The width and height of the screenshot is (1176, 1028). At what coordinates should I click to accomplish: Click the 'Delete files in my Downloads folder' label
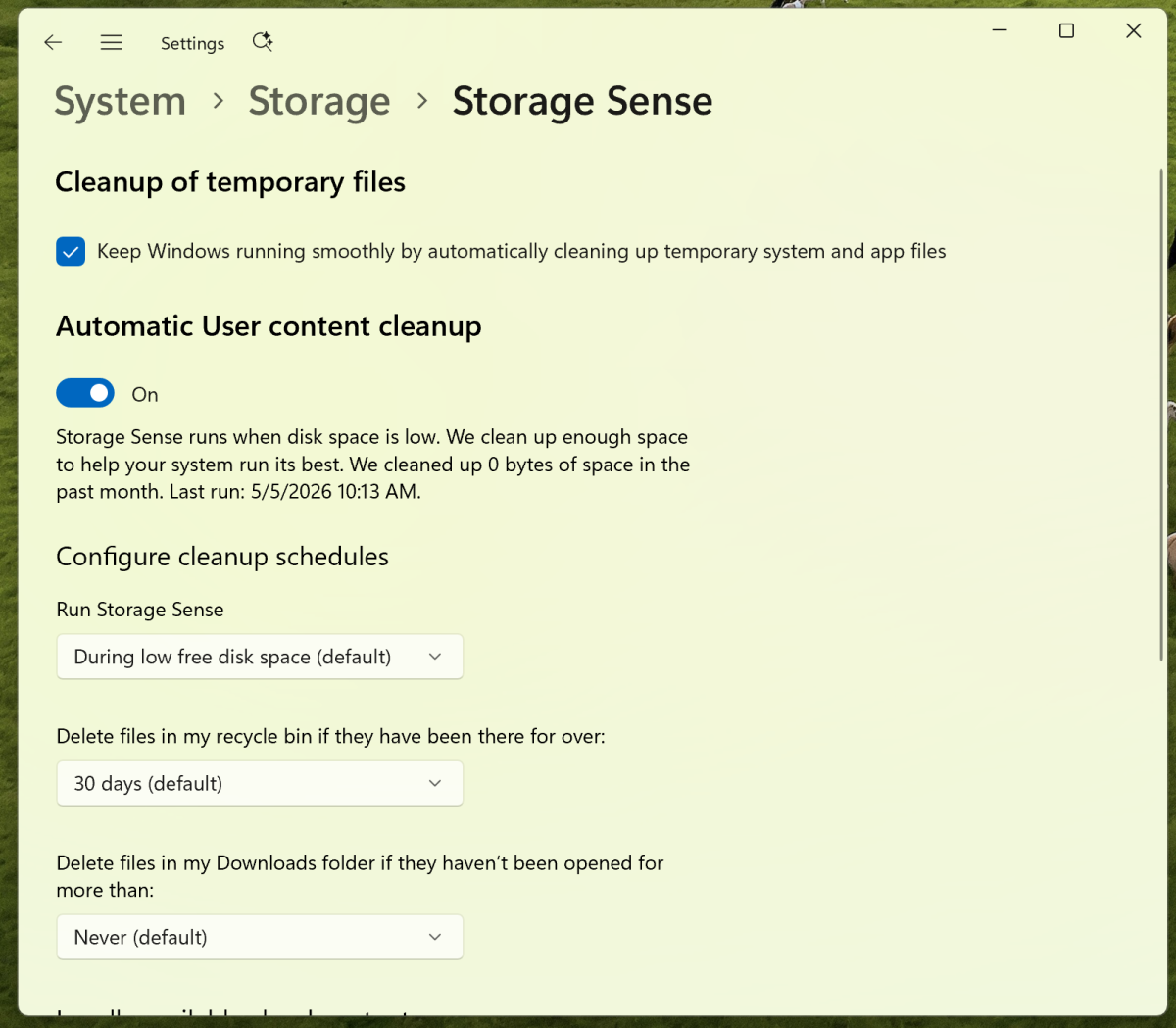(361, 876)
